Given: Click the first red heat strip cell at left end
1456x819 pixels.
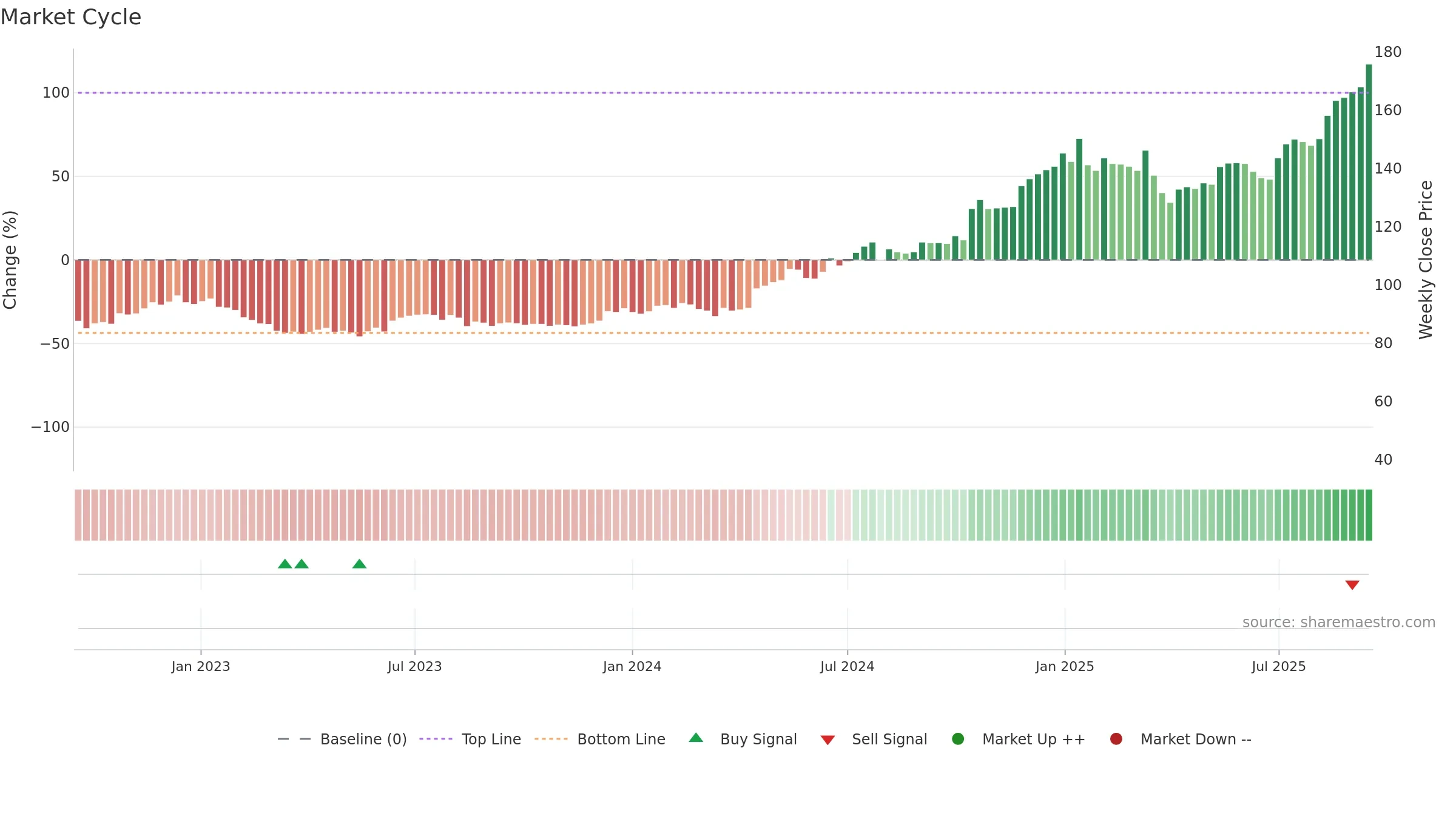Looking at the screenshot, I should [78, 515].
